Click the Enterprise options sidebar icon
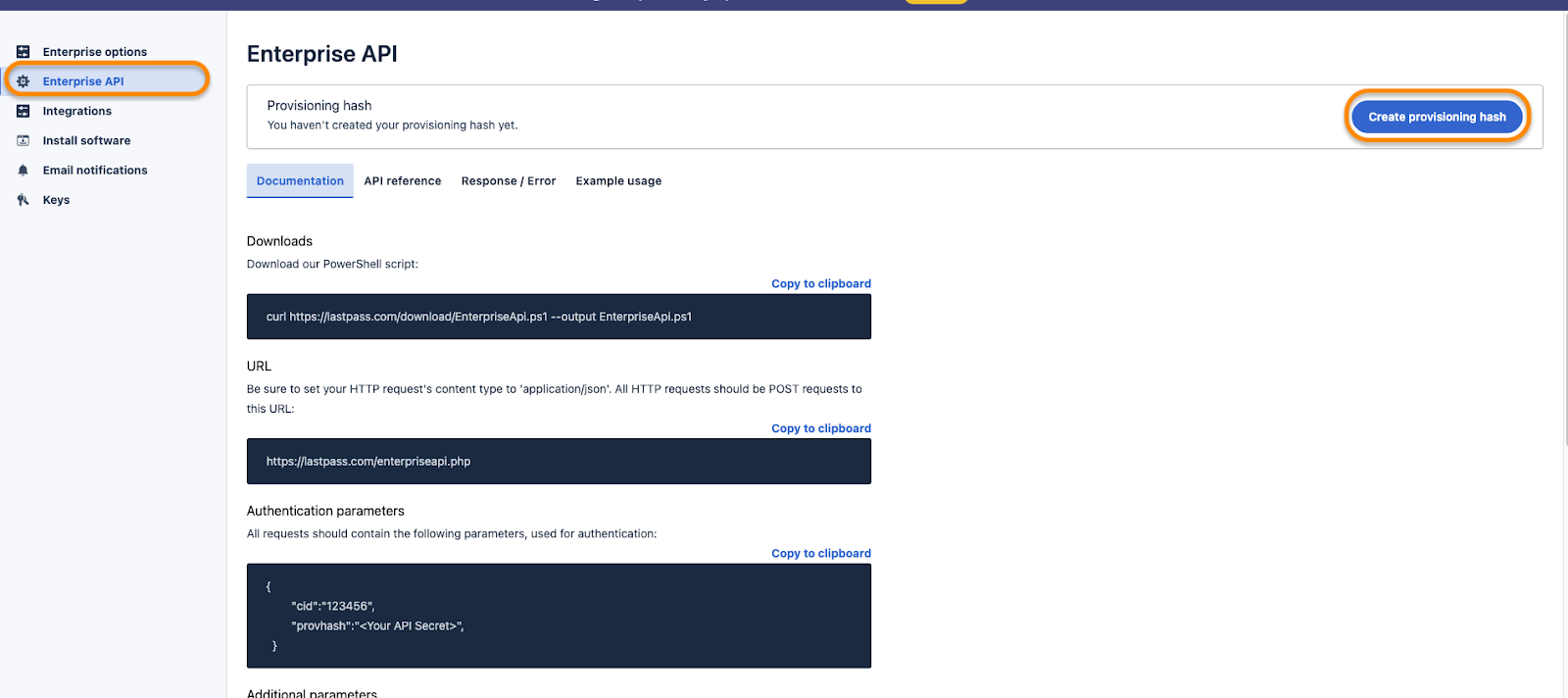This screenshot has height=698, width=1568. [x=23, y=52]
